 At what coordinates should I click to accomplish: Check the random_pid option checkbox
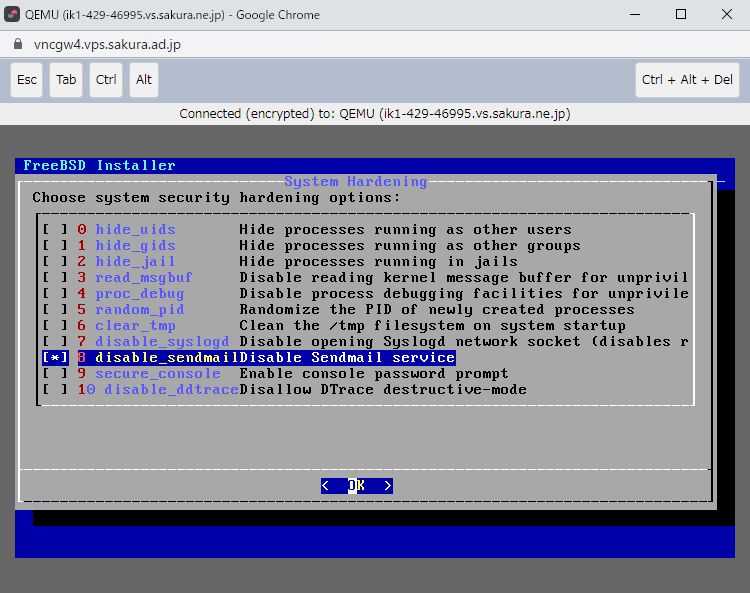(55, 309)
